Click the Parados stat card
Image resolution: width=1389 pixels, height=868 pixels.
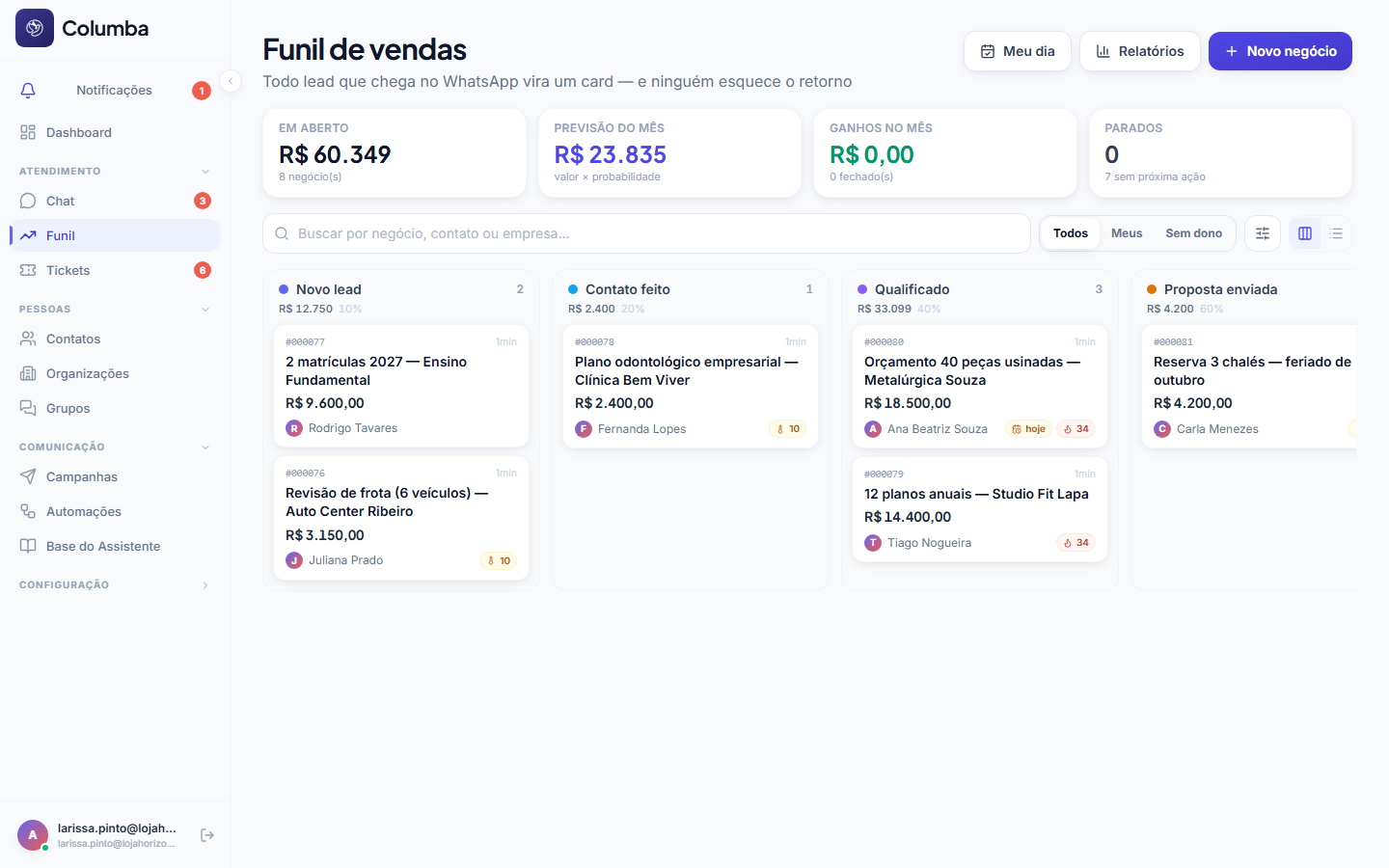1220,153
